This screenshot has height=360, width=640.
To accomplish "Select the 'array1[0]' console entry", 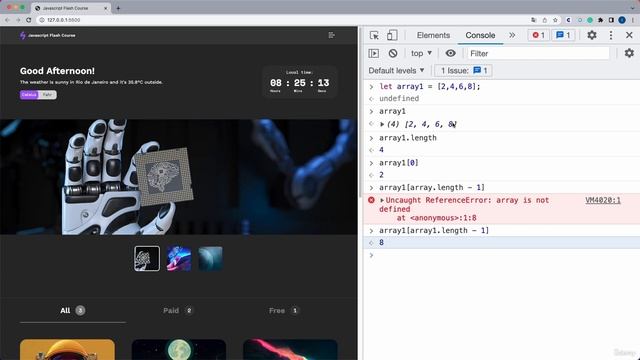I will tap(399, 163).
